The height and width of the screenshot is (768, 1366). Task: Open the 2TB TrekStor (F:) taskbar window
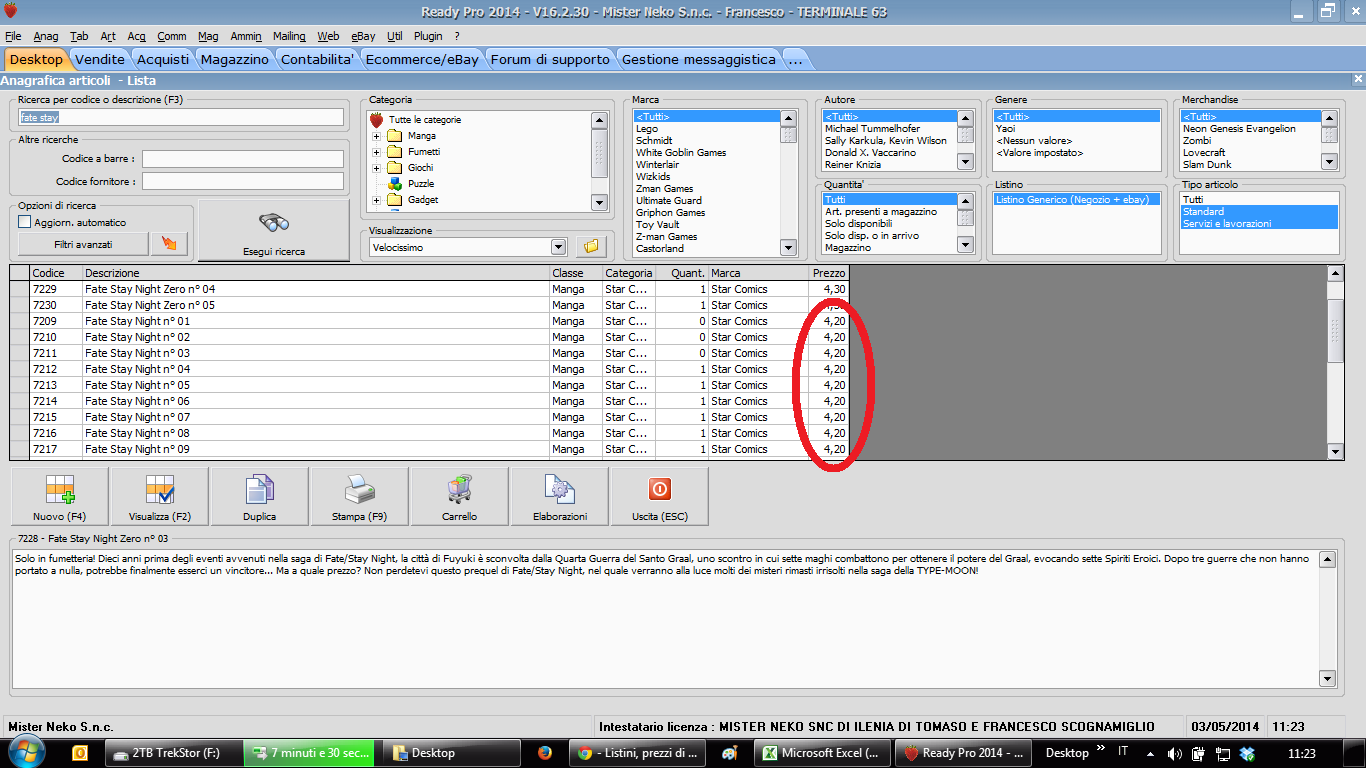[172, 753]
